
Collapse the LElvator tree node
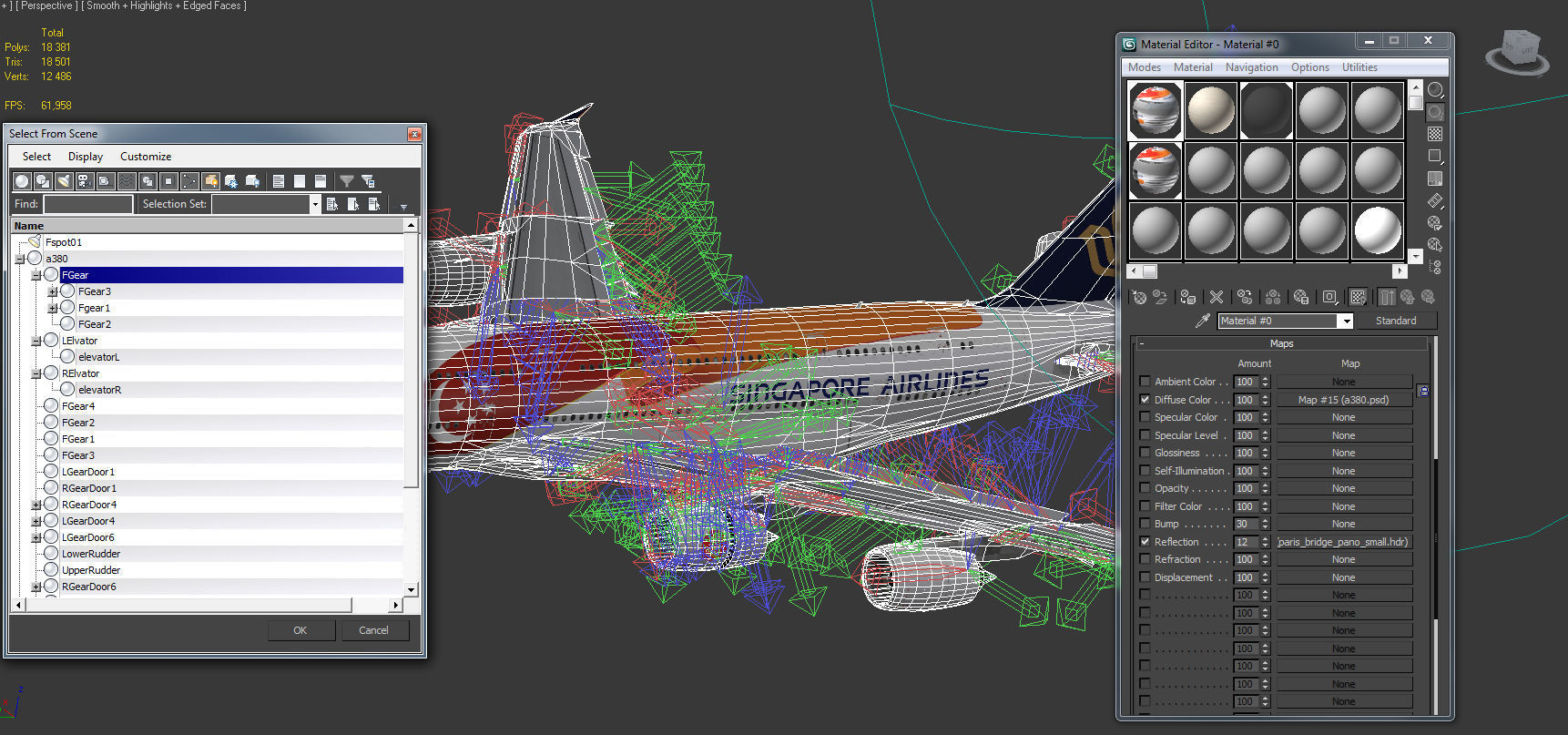[x=36, y=341]
